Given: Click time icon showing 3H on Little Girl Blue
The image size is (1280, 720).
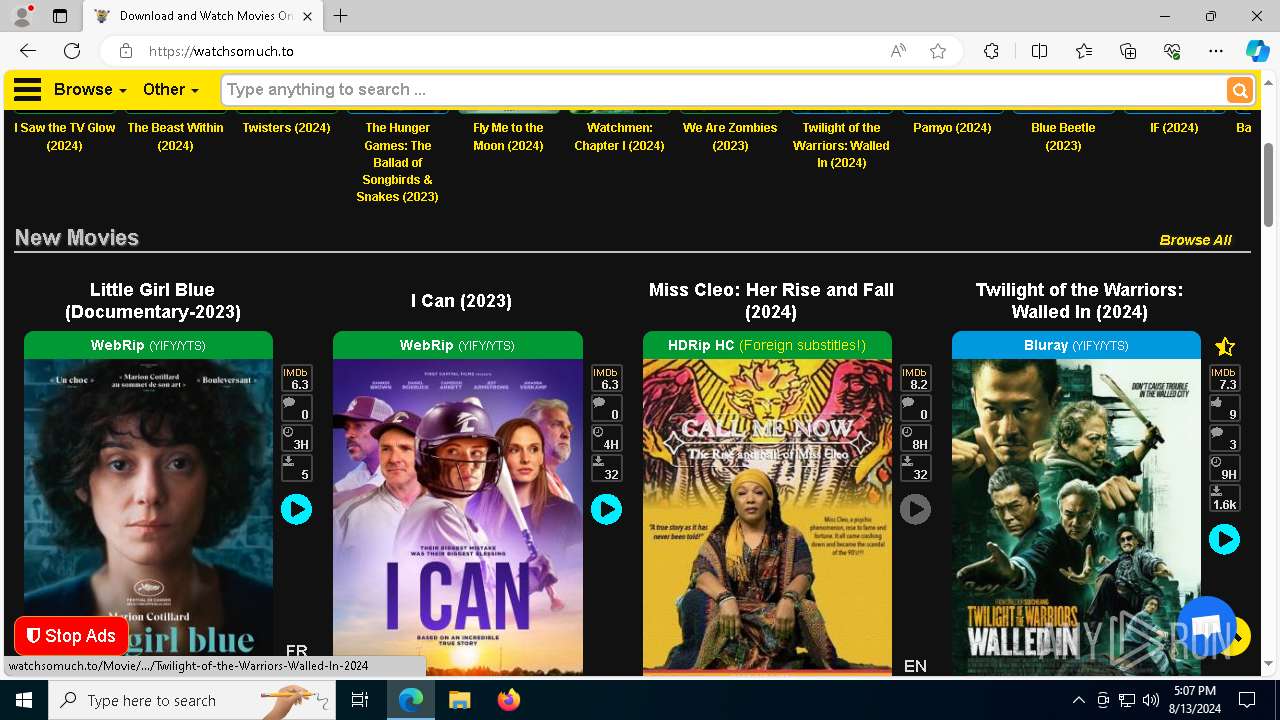Looking at the screenshot, I should pos(297,438).
